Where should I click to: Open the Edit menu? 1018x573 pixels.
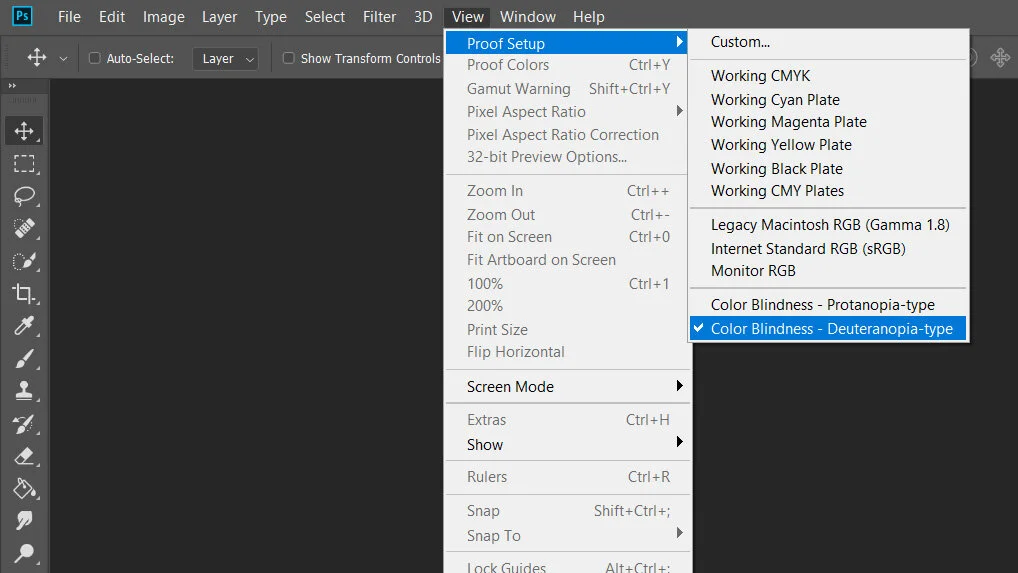112,17
